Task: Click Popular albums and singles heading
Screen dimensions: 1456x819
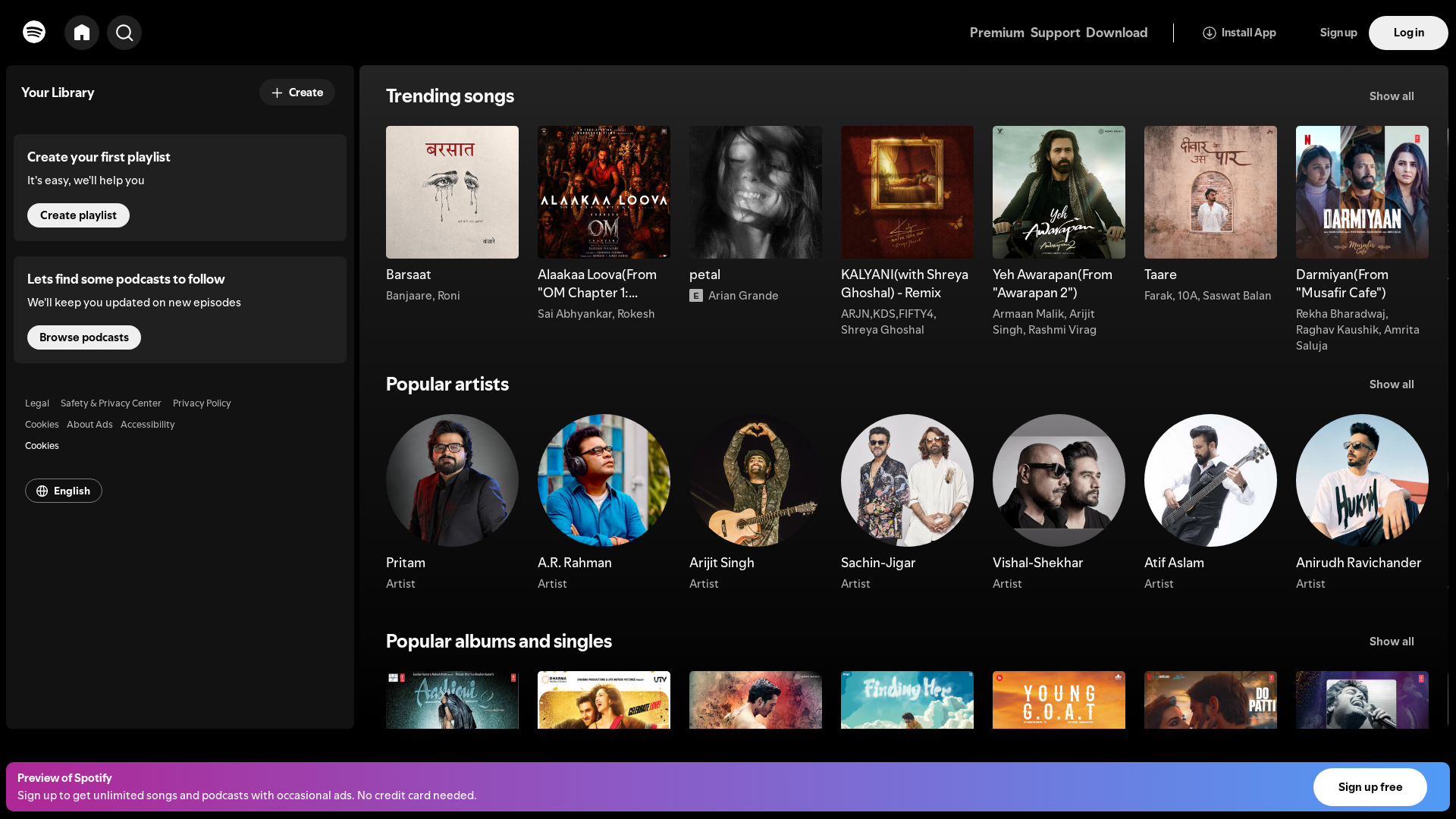Action: (x=499, y=642)
